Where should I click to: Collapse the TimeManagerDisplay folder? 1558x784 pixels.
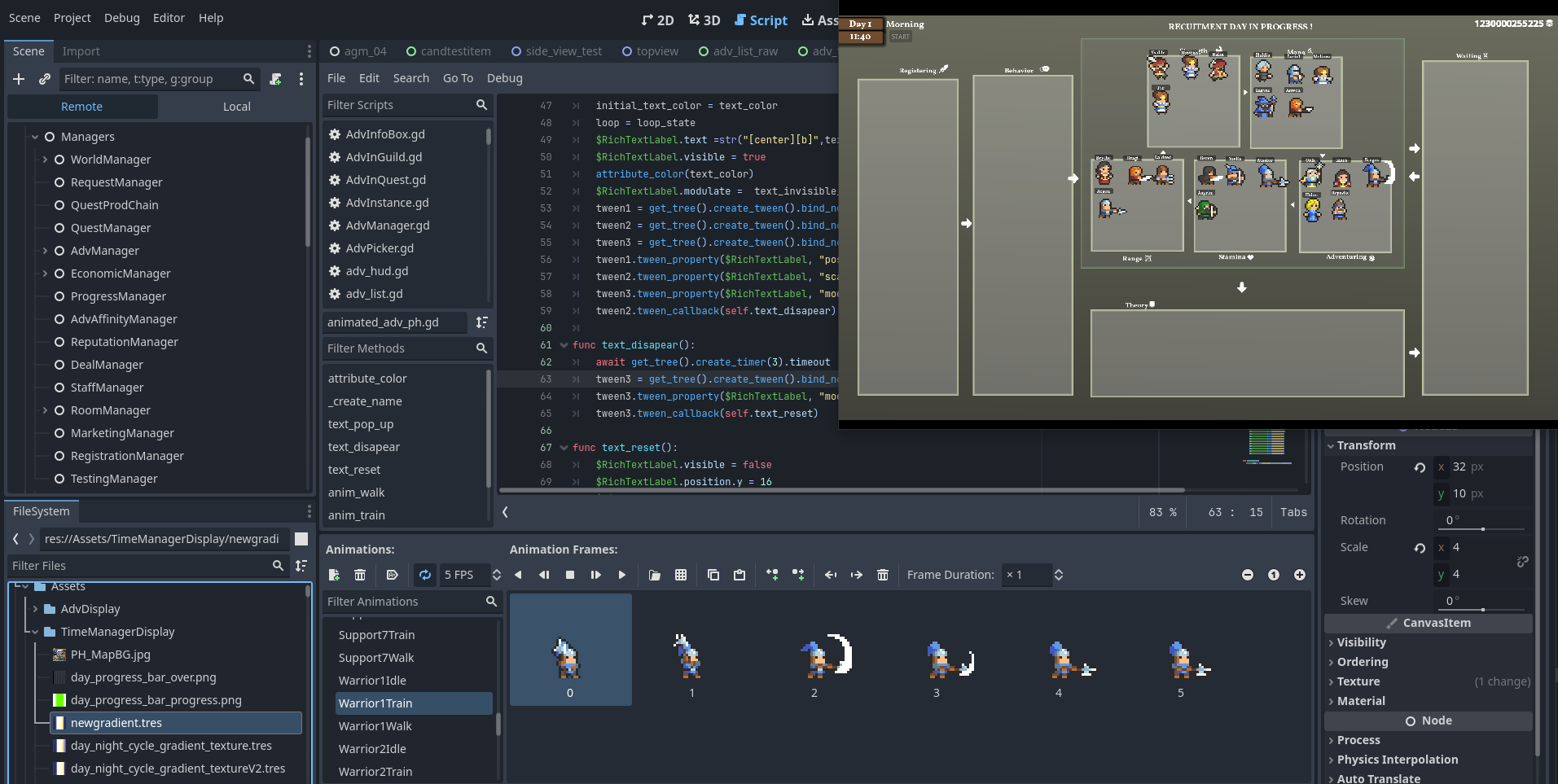tap(35, 632)
